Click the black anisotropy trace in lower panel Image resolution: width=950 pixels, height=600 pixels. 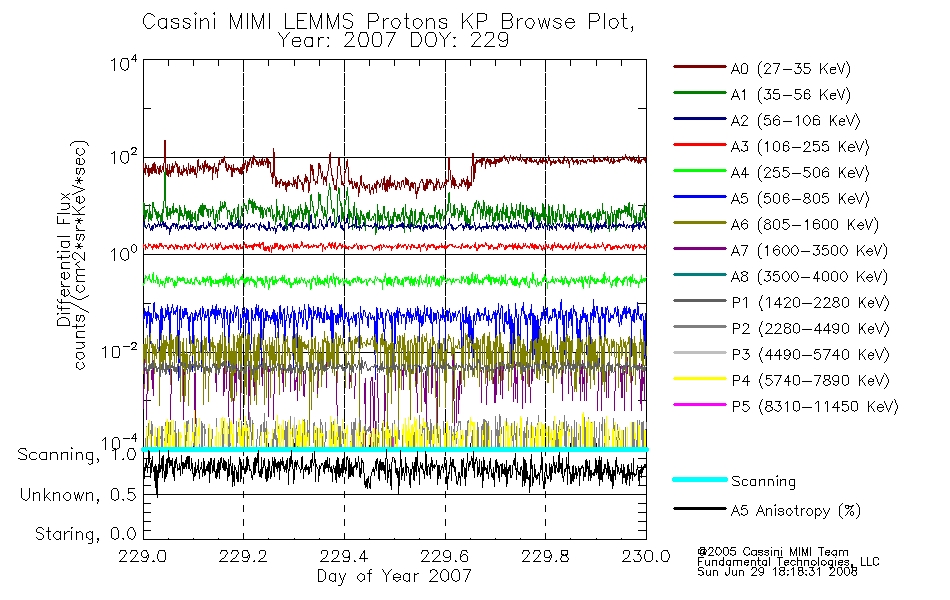point(394,470)
